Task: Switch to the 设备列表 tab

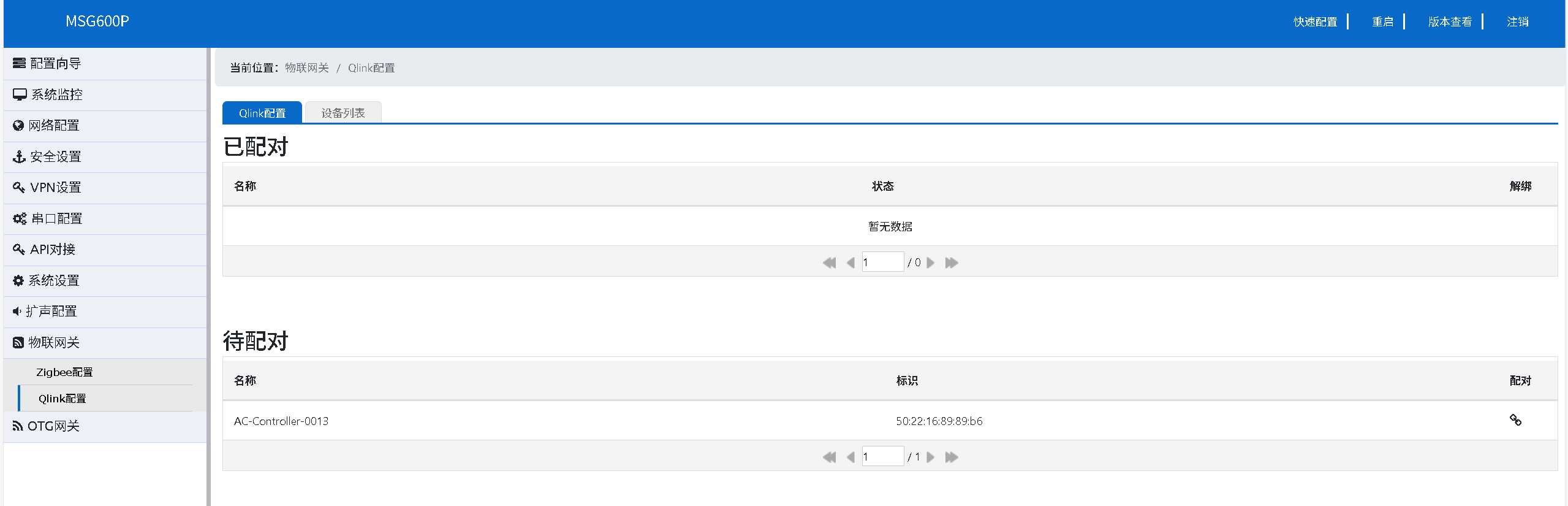Action: coord(343,113)
